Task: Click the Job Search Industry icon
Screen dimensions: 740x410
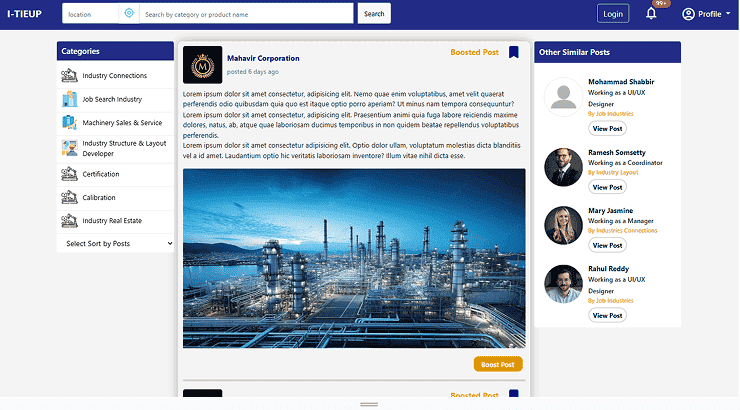Action: point(69,99)
